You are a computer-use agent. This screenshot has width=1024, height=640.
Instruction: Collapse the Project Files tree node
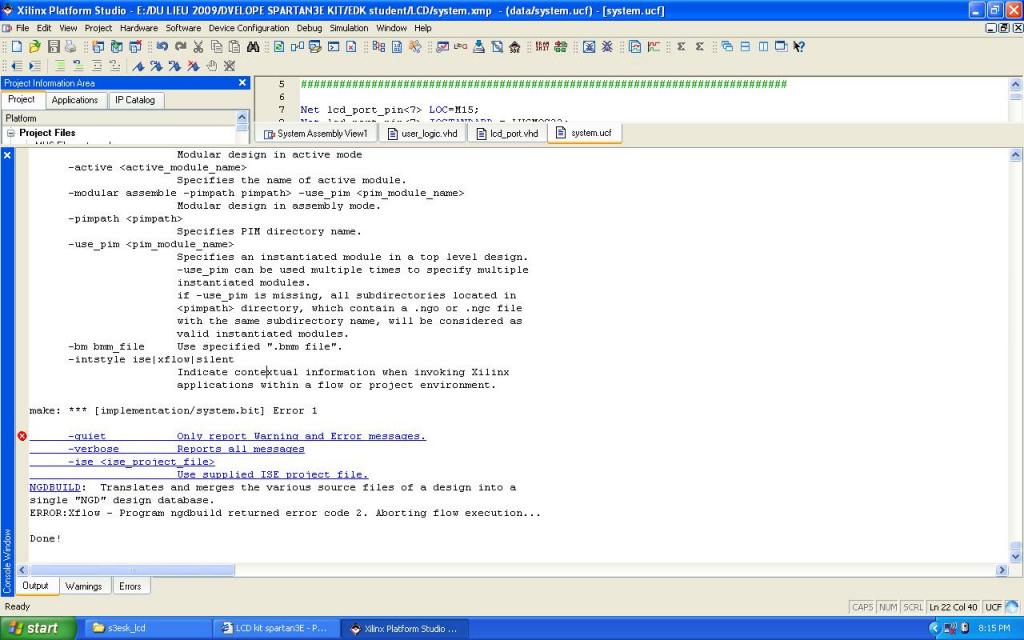pos(11,133)
